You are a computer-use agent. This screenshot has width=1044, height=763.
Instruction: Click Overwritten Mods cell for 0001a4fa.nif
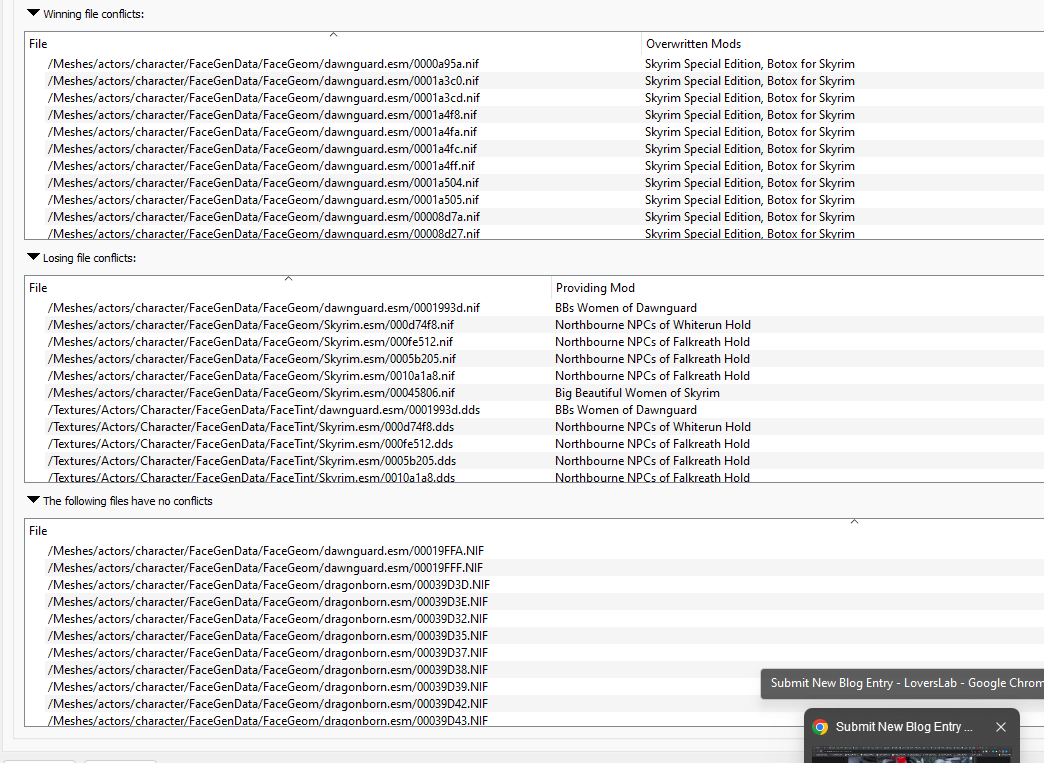[750, 132]
